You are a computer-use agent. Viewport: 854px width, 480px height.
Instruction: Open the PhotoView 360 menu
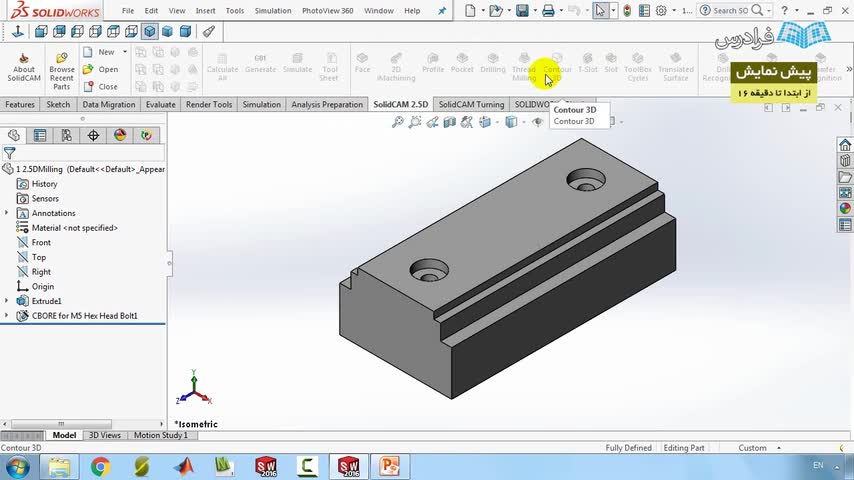[x=327, y=10]
